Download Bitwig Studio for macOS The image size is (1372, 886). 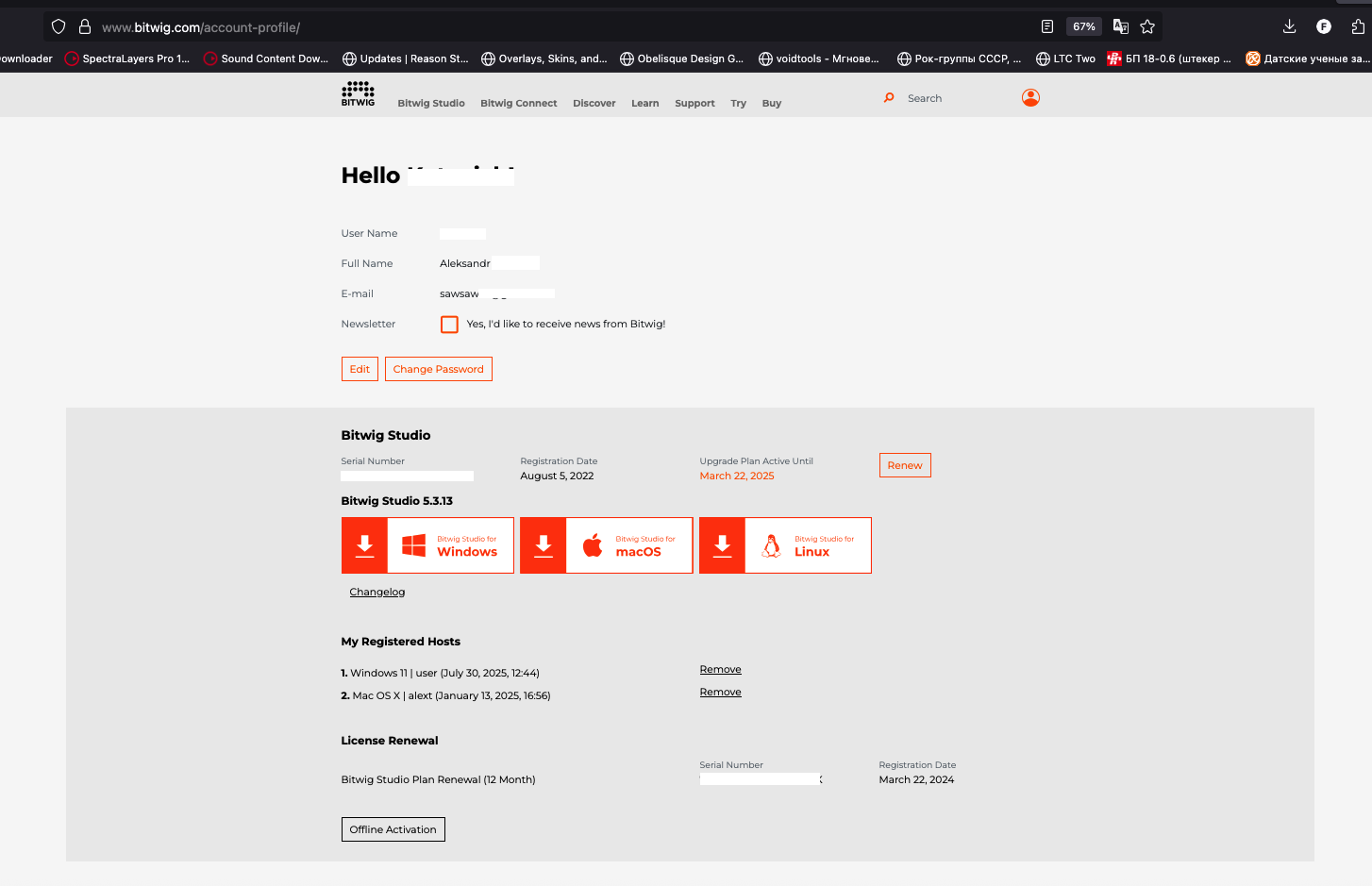(606, 545)
